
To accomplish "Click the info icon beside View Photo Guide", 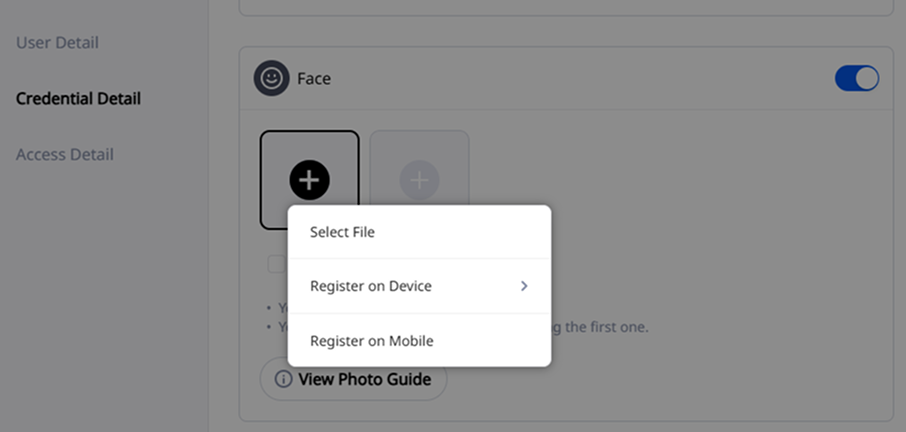I will coord(284,379).
